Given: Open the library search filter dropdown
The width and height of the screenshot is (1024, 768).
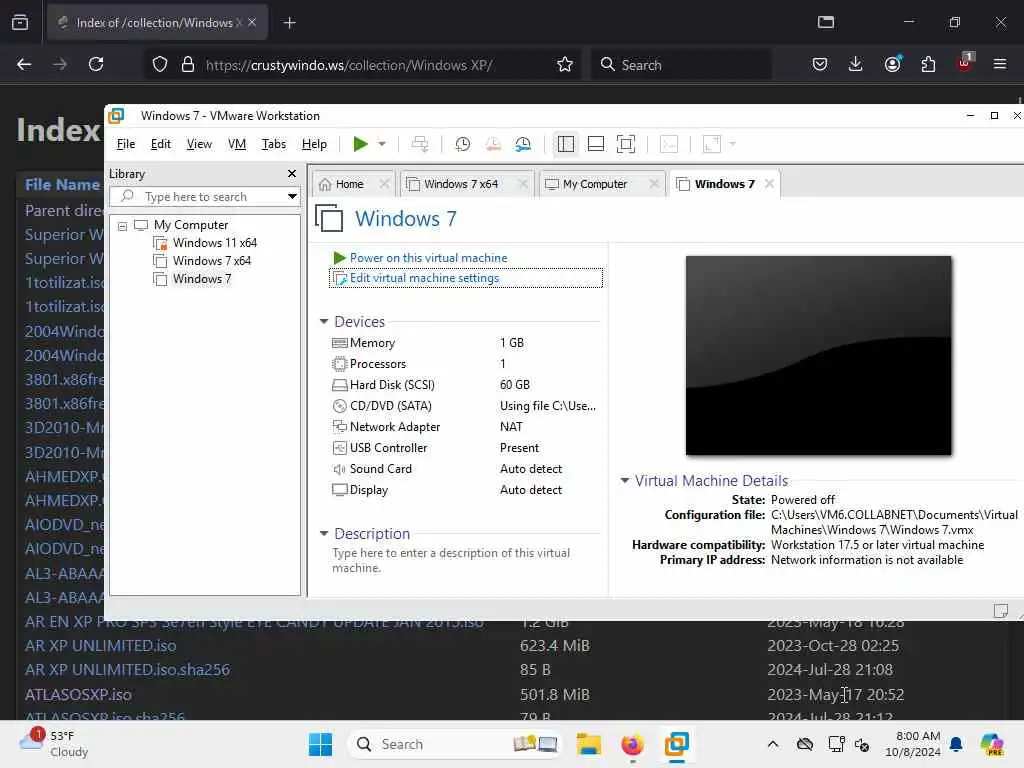Looking at the screenshot, I should [x=293, y=197].
